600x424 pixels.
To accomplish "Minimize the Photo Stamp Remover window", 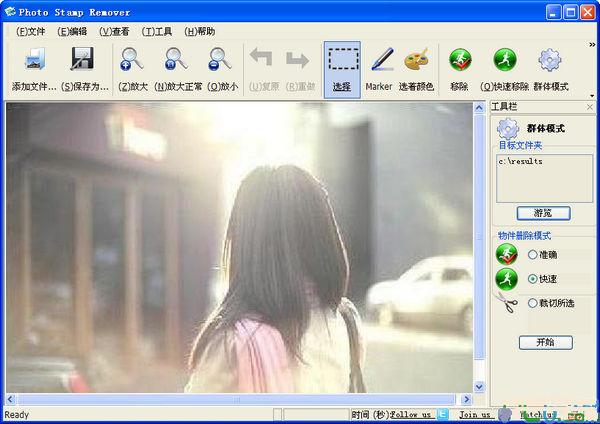I will tap(553, 12).
